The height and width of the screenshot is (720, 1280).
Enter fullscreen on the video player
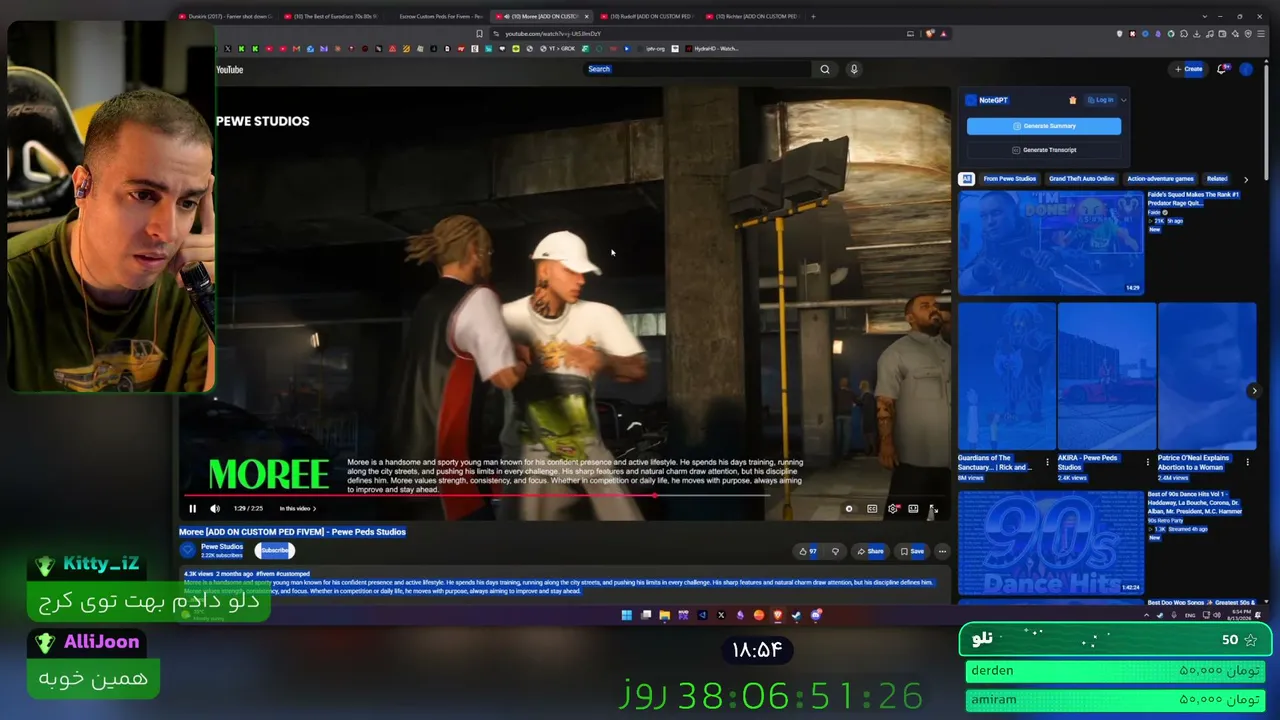click(x=933, y=509)
